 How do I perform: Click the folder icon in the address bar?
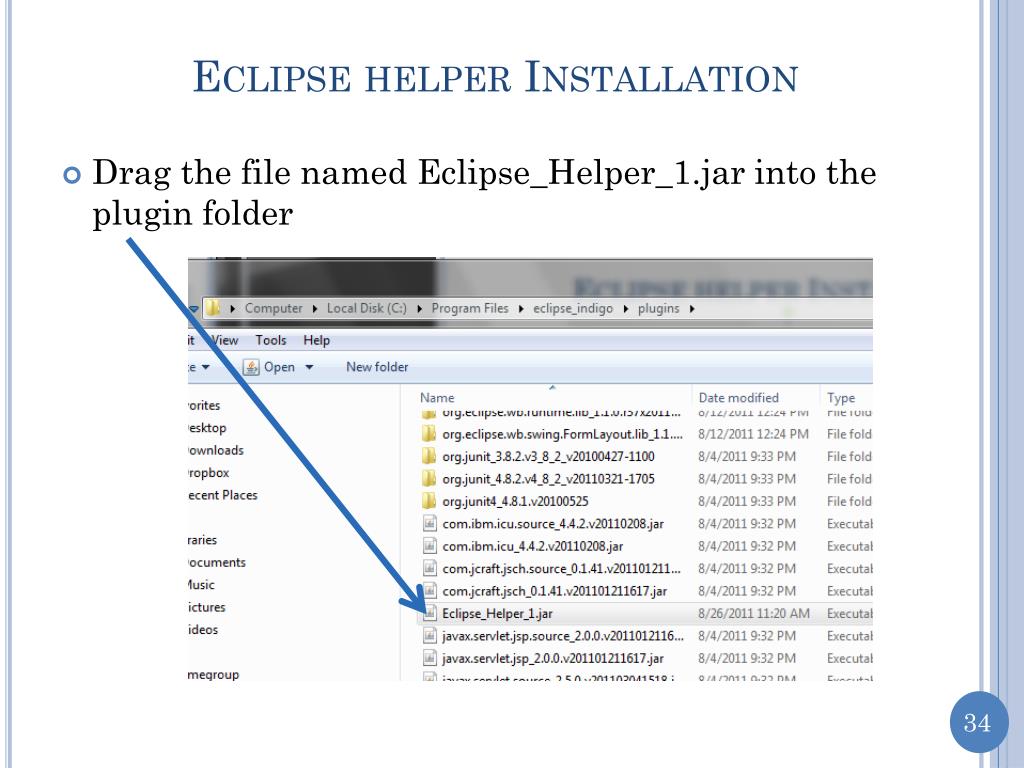coord(213,308)
